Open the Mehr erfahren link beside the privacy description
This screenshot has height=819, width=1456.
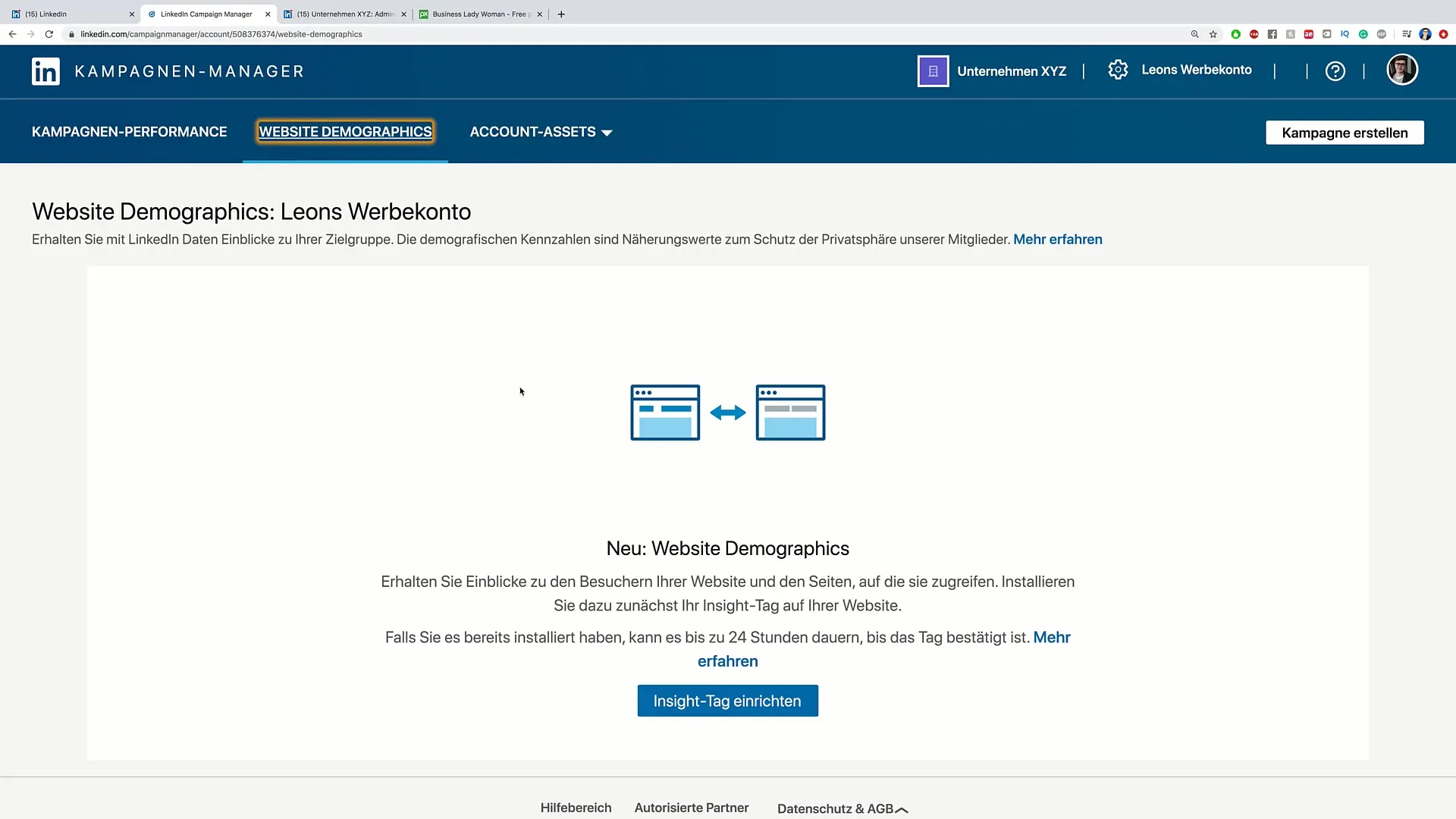pyautogui.click(x=1058, y=240)
